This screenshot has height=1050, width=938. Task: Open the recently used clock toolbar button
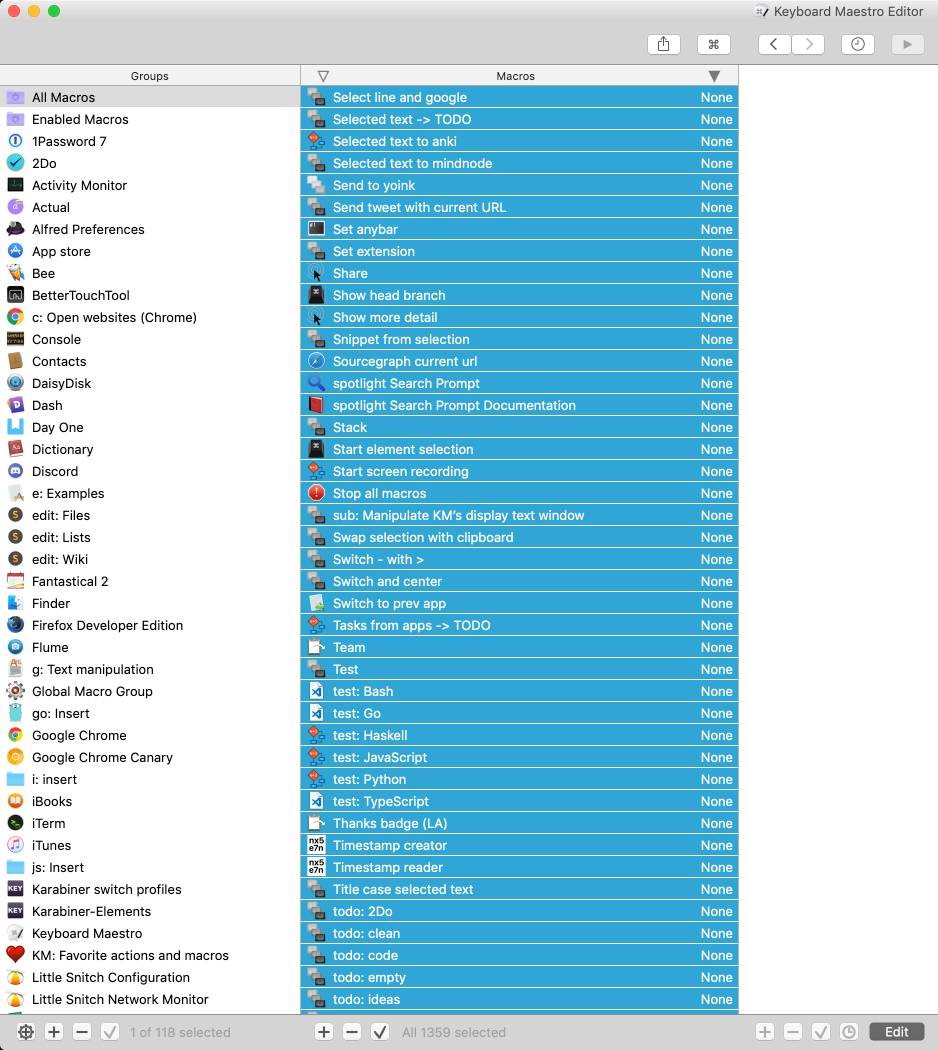tap(858, 44)
